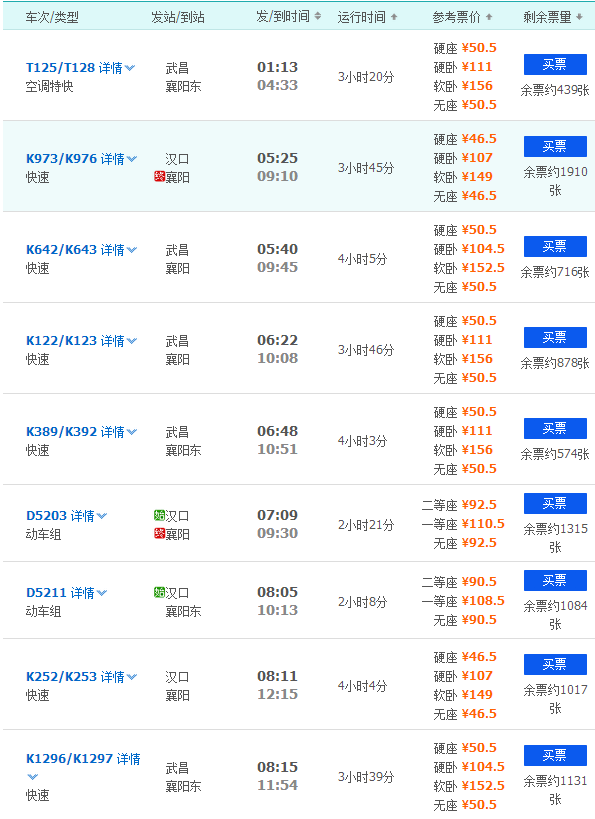The image size is (595, 819).
Task: Click red terminal icon beside 襄阳 for K973
Action: 159,177
